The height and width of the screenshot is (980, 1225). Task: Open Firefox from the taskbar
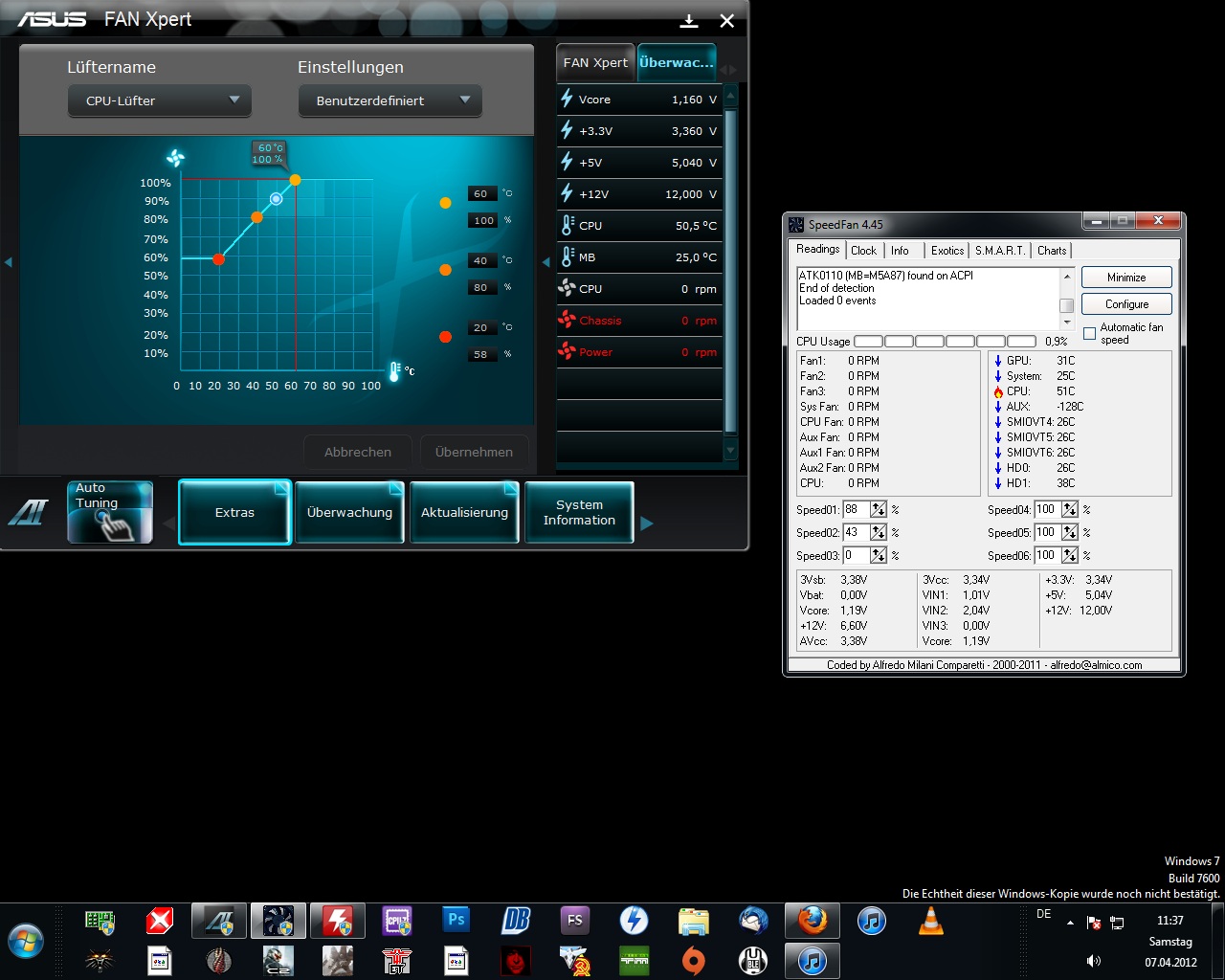(813, 921)
